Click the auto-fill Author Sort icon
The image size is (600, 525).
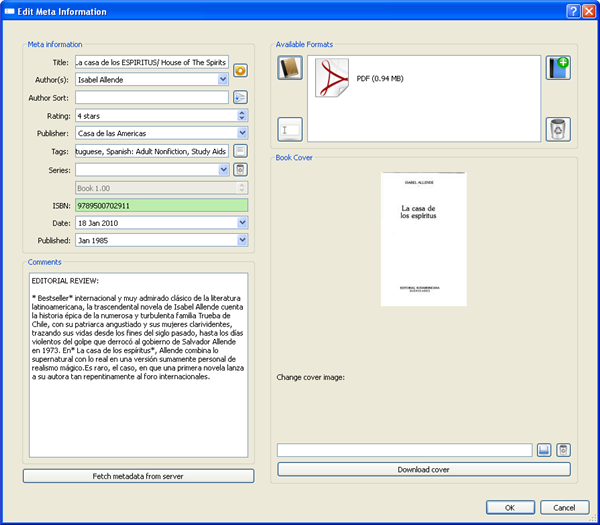coord(240,97)
